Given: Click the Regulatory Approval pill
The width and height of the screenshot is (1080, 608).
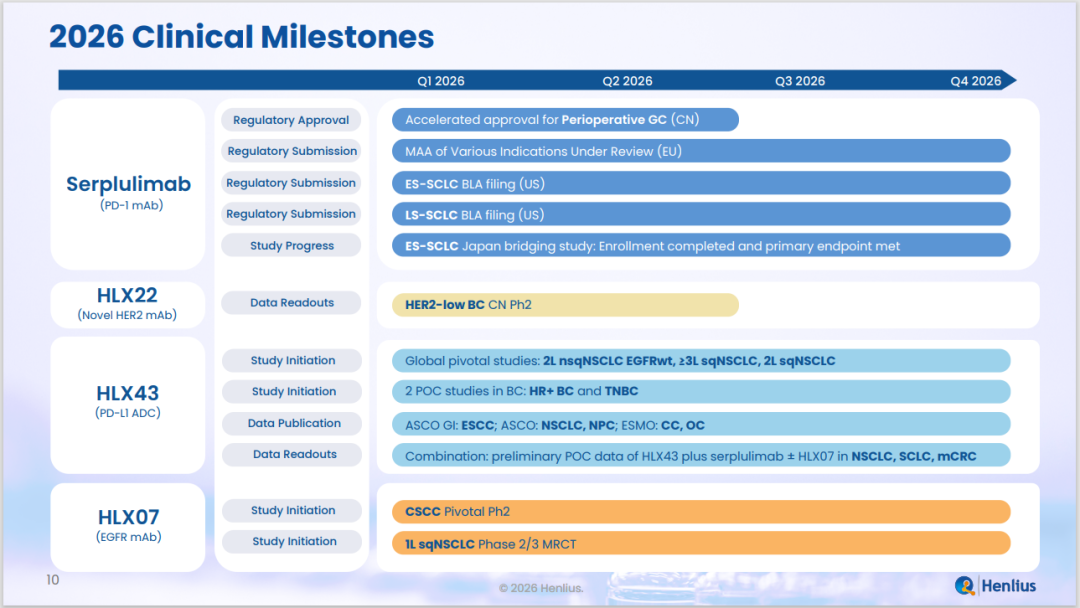Looking at the screenshot, I should [291, 120].
